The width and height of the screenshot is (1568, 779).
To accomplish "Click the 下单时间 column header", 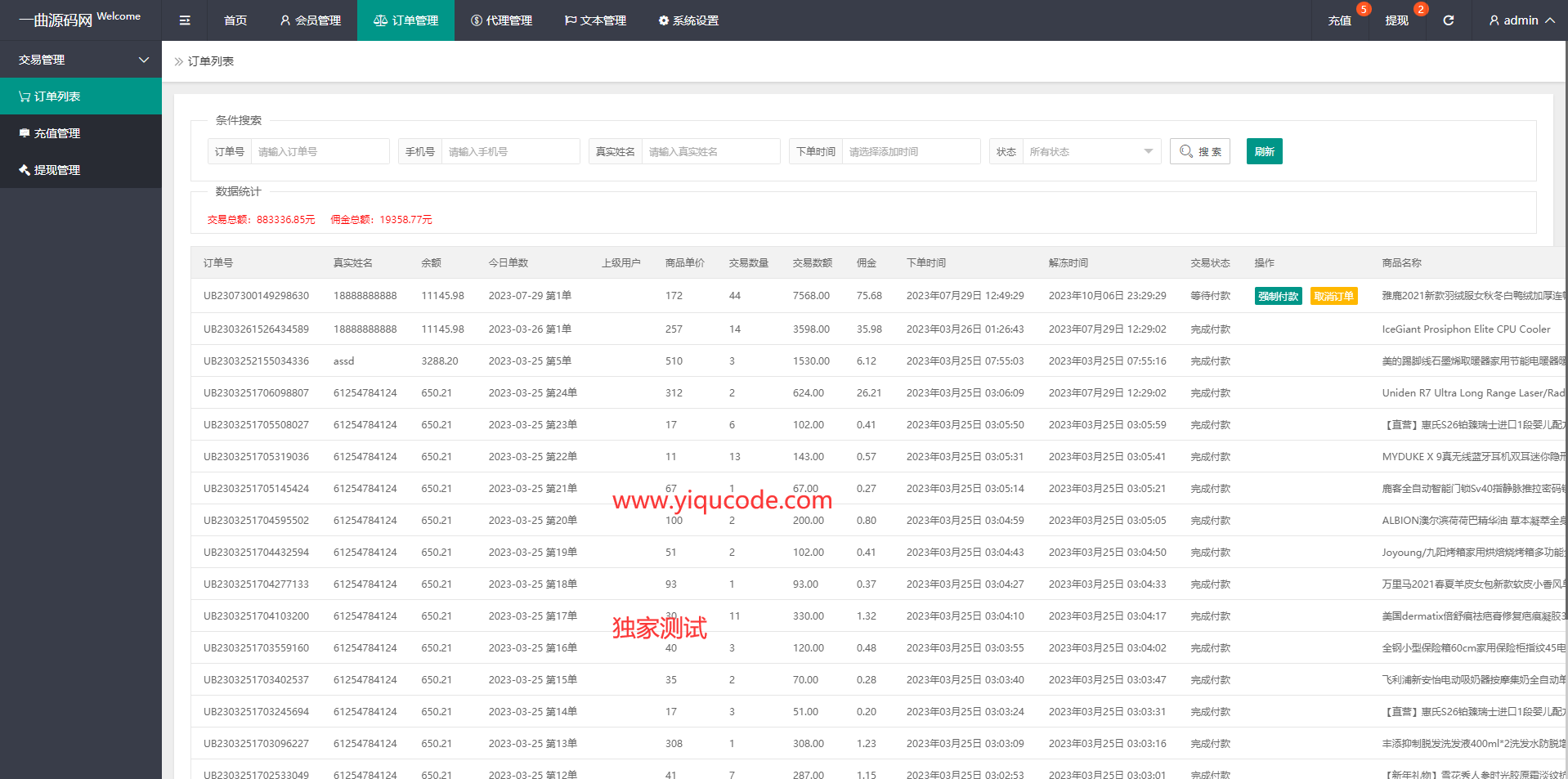I will 925,262.
